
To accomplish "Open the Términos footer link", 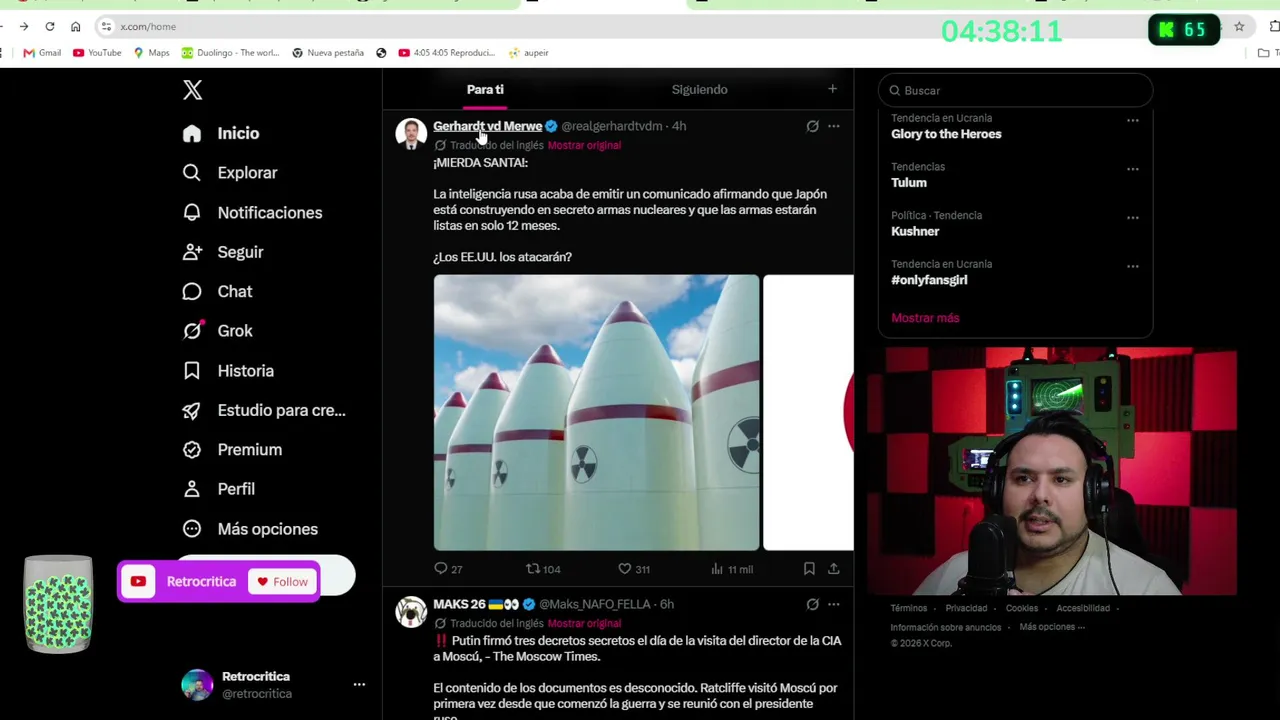I will point(909,608).
